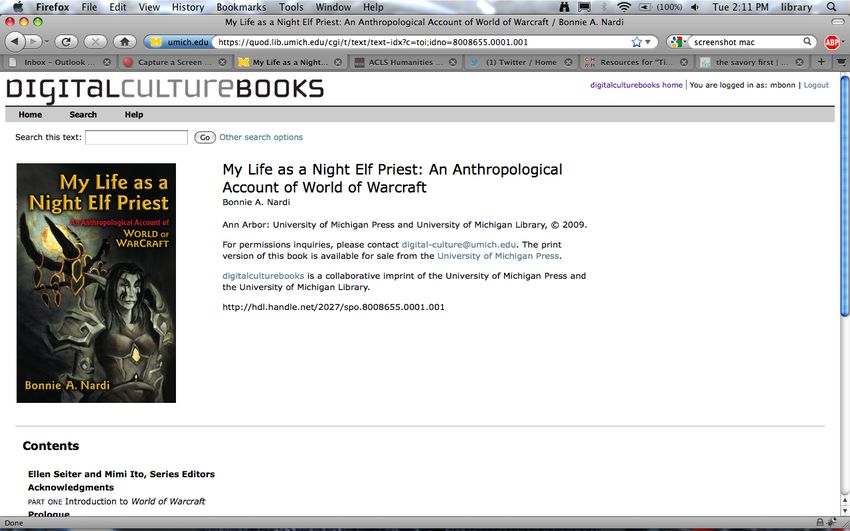The image size is (850, 531).
Task: Focus the Search this text field
Action: [137, 137]
